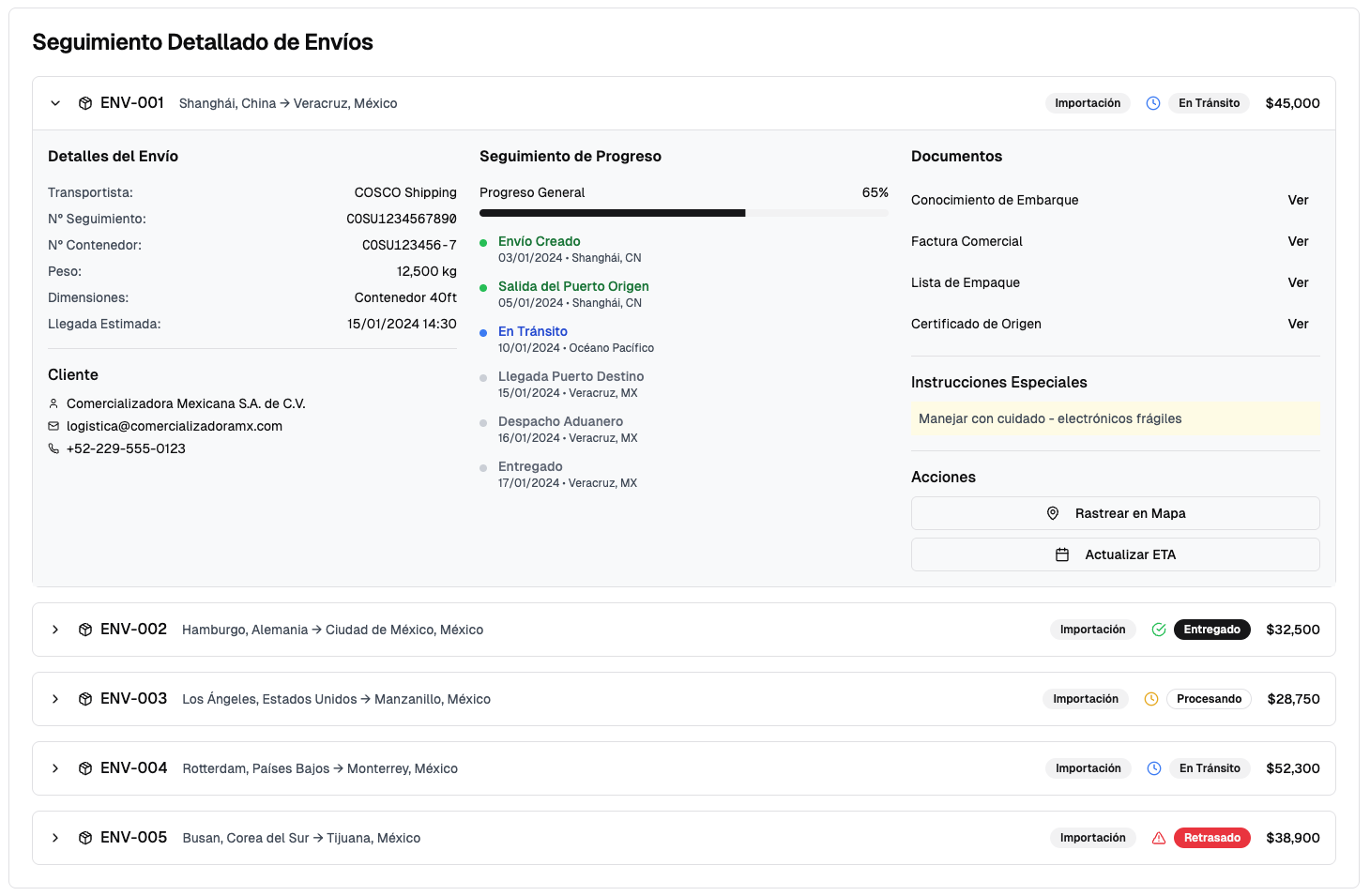The image size is (1370, 896).
Task: Click the clock icon next to ENV-001 En Tránsito
Action: tap(1153, 103)
